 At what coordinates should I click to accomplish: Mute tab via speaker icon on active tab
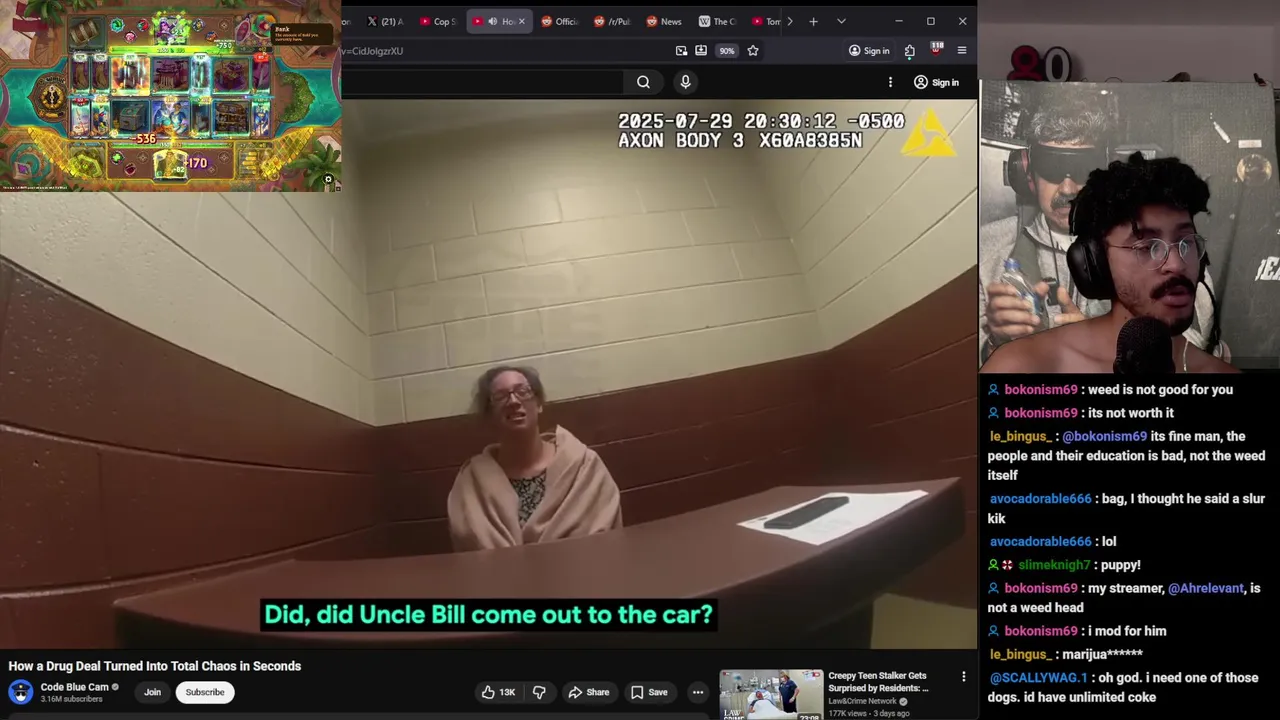click(x=492, y=21)
